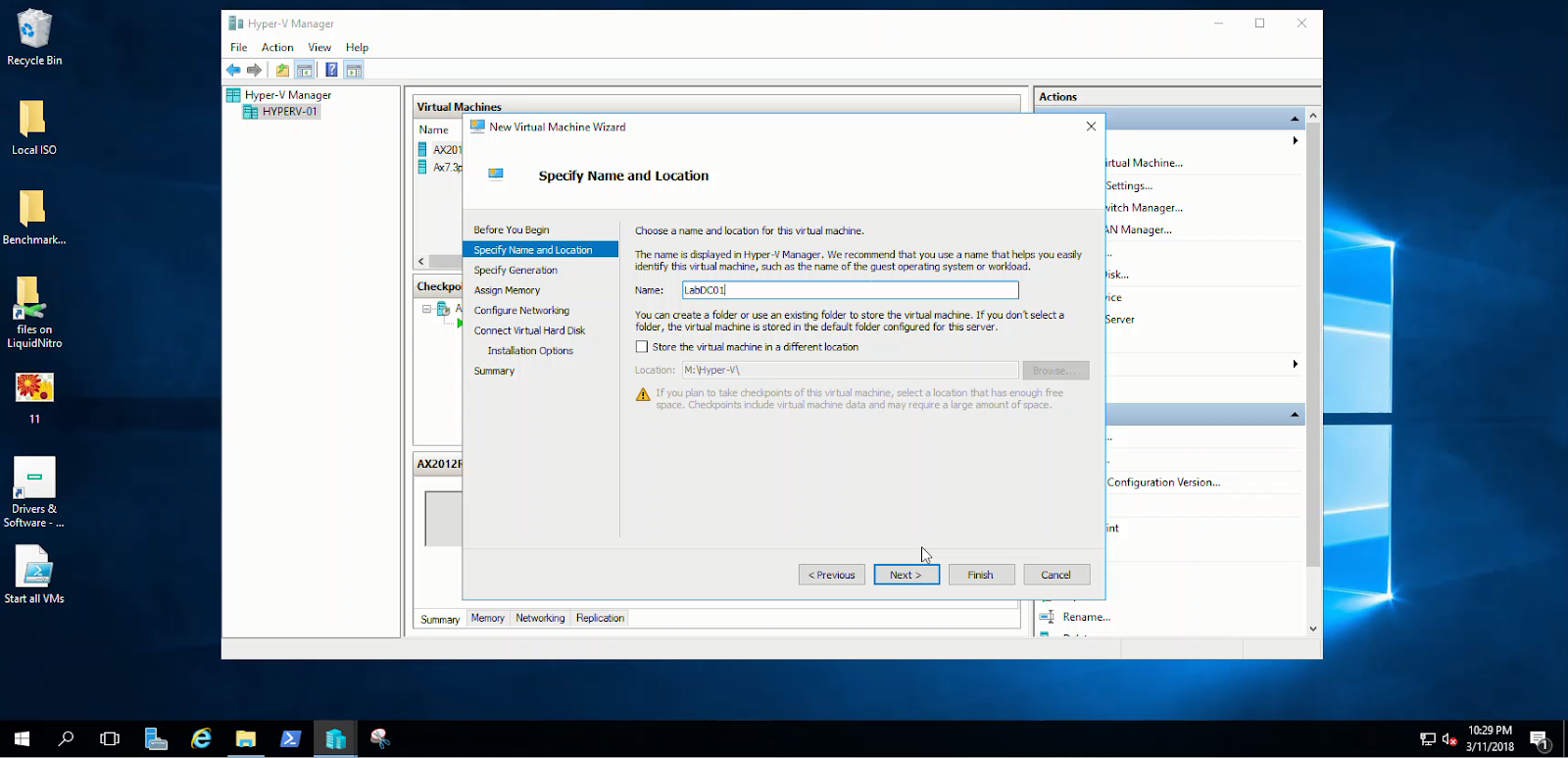1568x758 pixels.
Task: Click the last pinned taskbar app icon
Action: pyautogui.click(x=380, y=738)
